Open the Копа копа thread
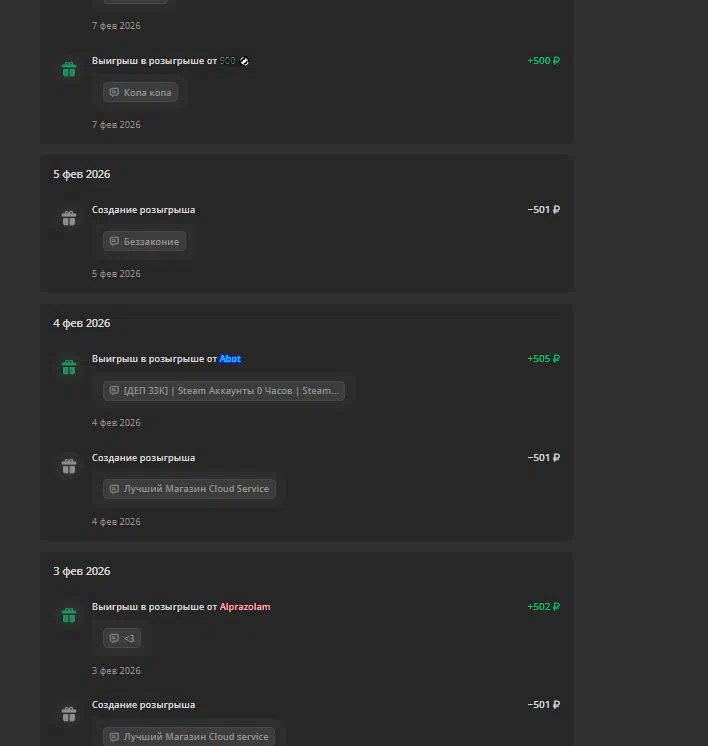The width and height of the screenshot is (708, 746). tap(147, 92)
